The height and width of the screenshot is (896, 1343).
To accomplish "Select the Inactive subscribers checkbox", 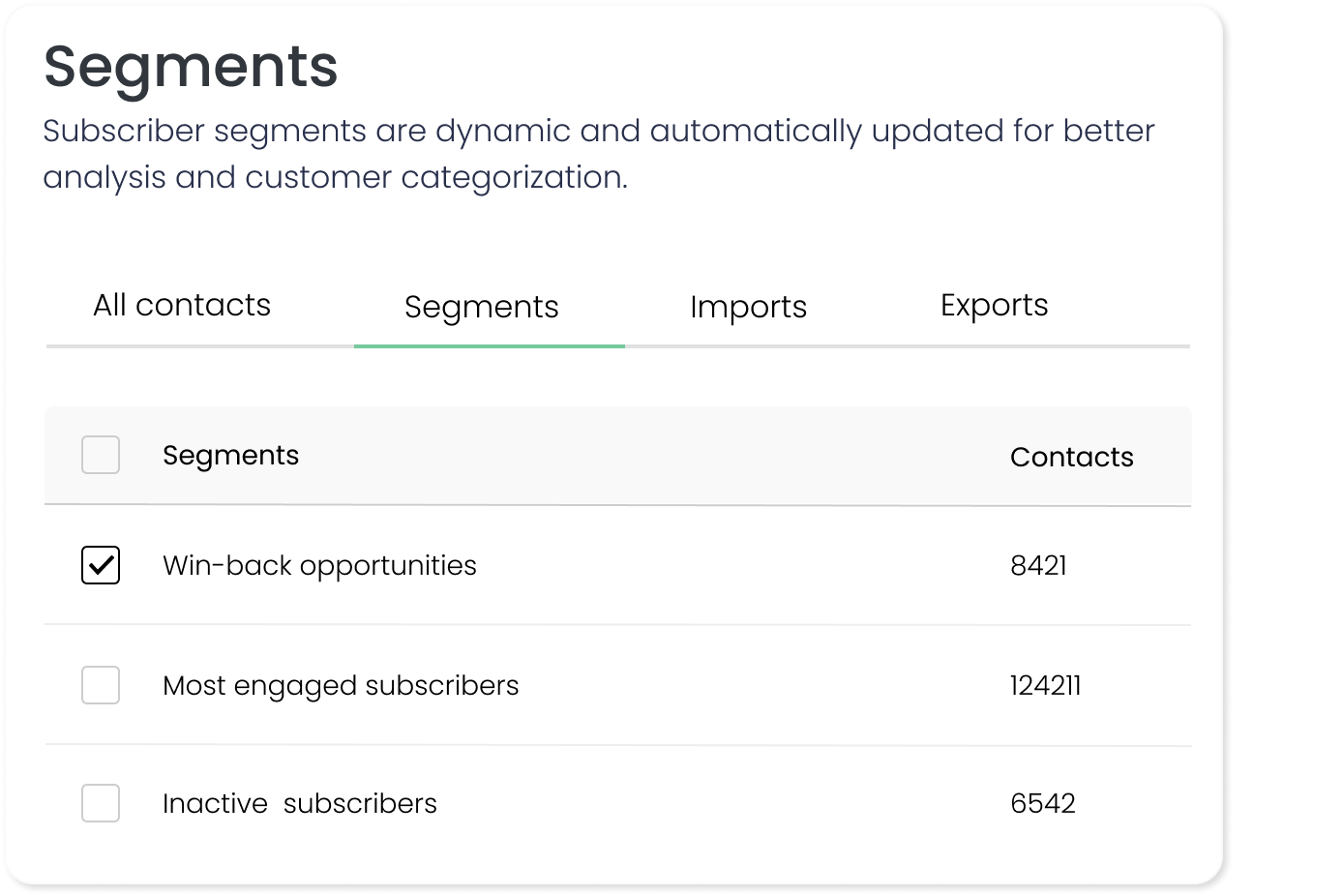I will 101,803.
